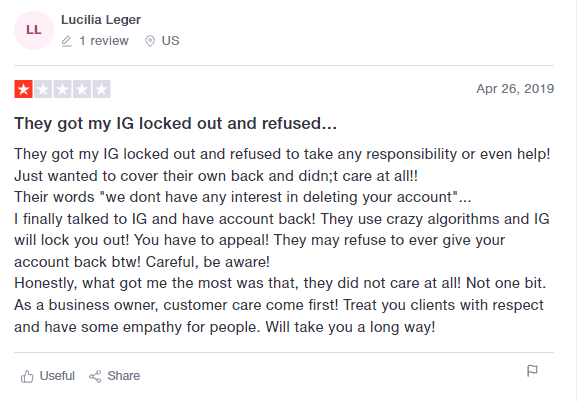Click the fifth gray star
The height and width of the screenshot is (402, 577).
click(x=102, y=89)
